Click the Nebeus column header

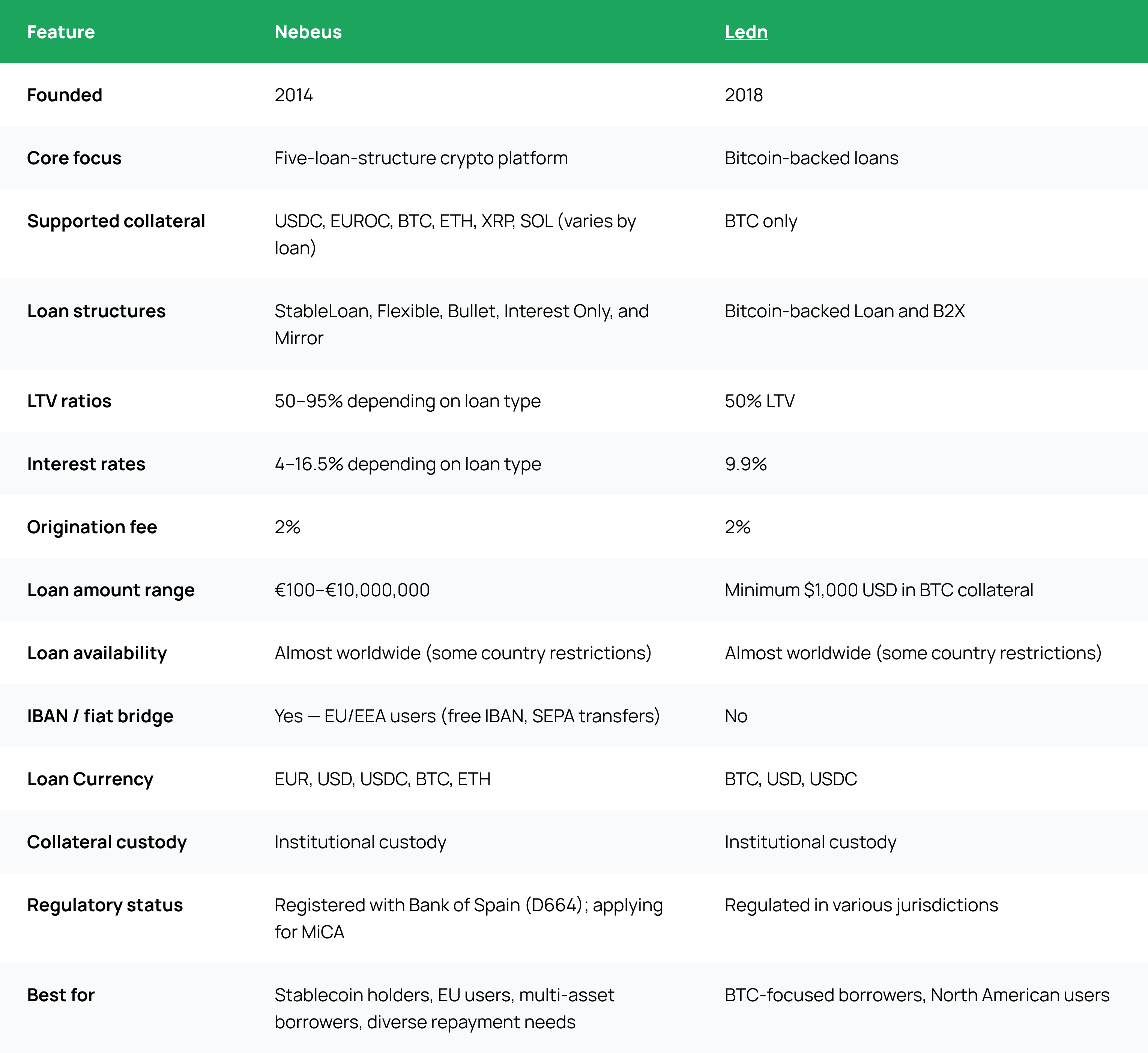(308, 32)
